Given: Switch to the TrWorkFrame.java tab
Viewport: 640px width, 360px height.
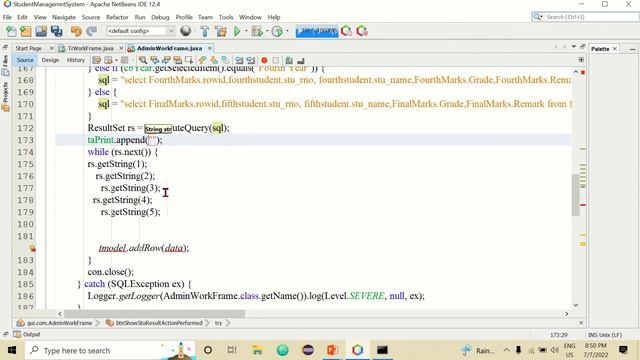Looking at the screenshot, I should click(x=91, y=48).
